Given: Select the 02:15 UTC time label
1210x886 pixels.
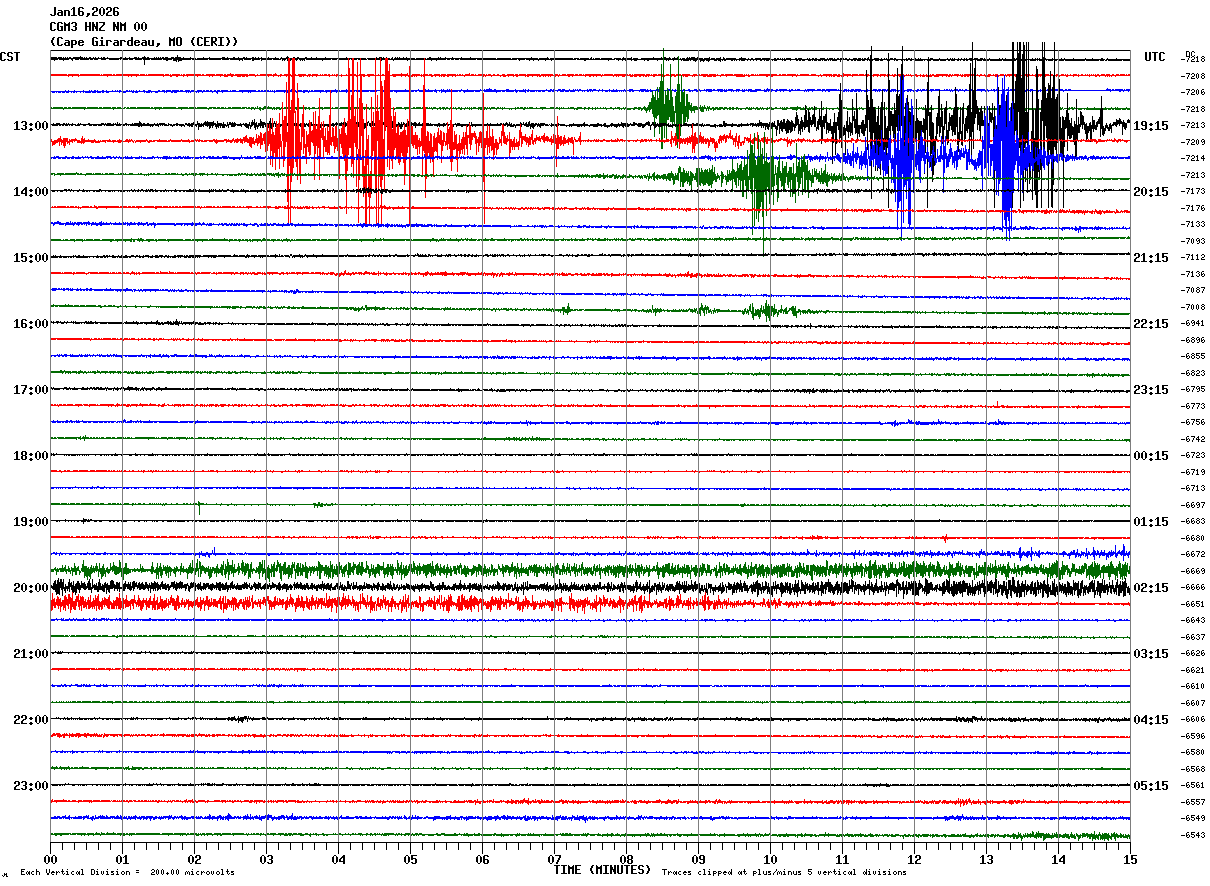Looking at the screenshot, I should [1151, 588].
